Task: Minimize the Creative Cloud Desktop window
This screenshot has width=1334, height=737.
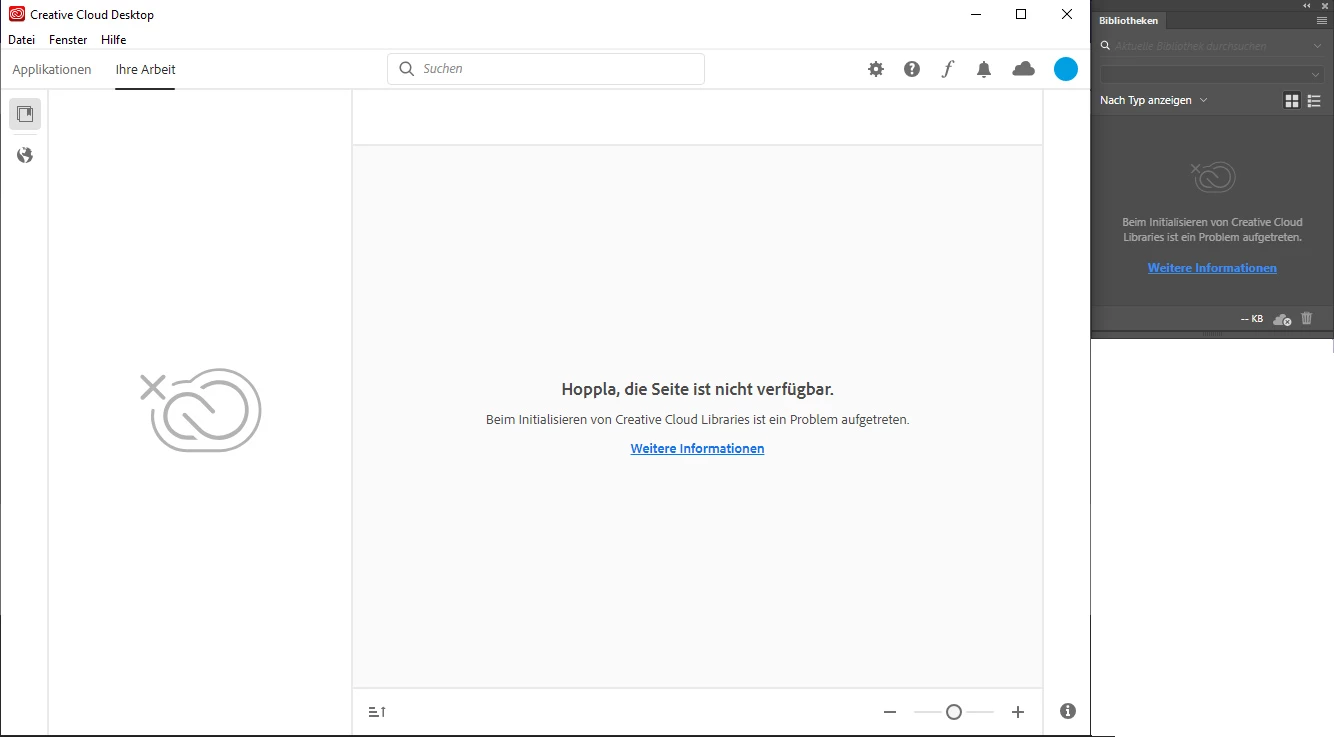Action: (975, 14)
